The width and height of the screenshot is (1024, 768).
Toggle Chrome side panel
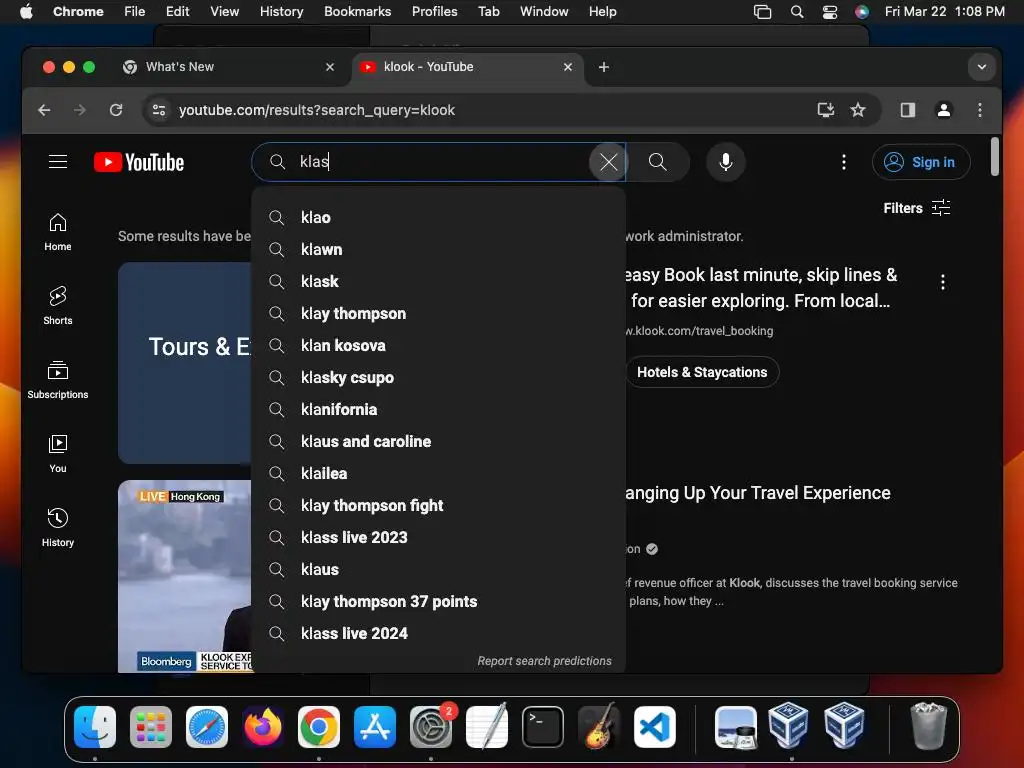[x=908, y=110]
